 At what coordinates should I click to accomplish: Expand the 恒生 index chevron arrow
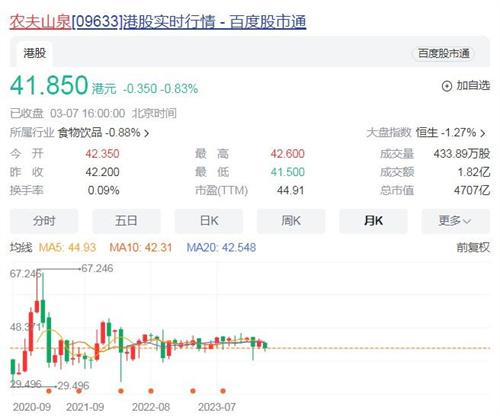tap(482, 133)
